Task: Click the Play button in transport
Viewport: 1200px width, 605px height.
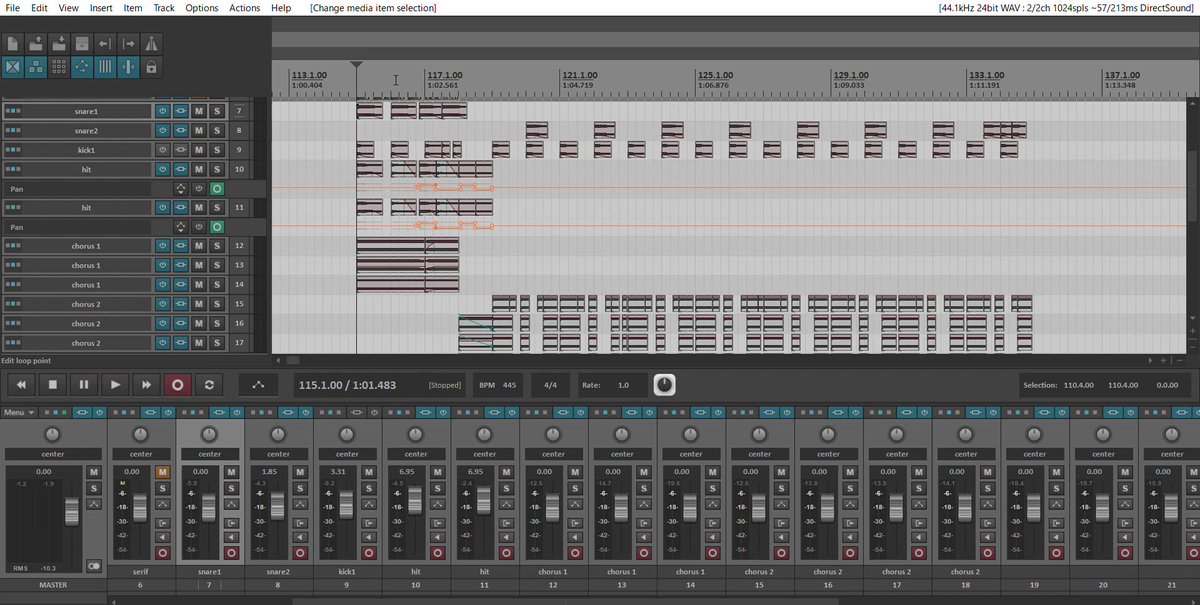Action: 115,384
